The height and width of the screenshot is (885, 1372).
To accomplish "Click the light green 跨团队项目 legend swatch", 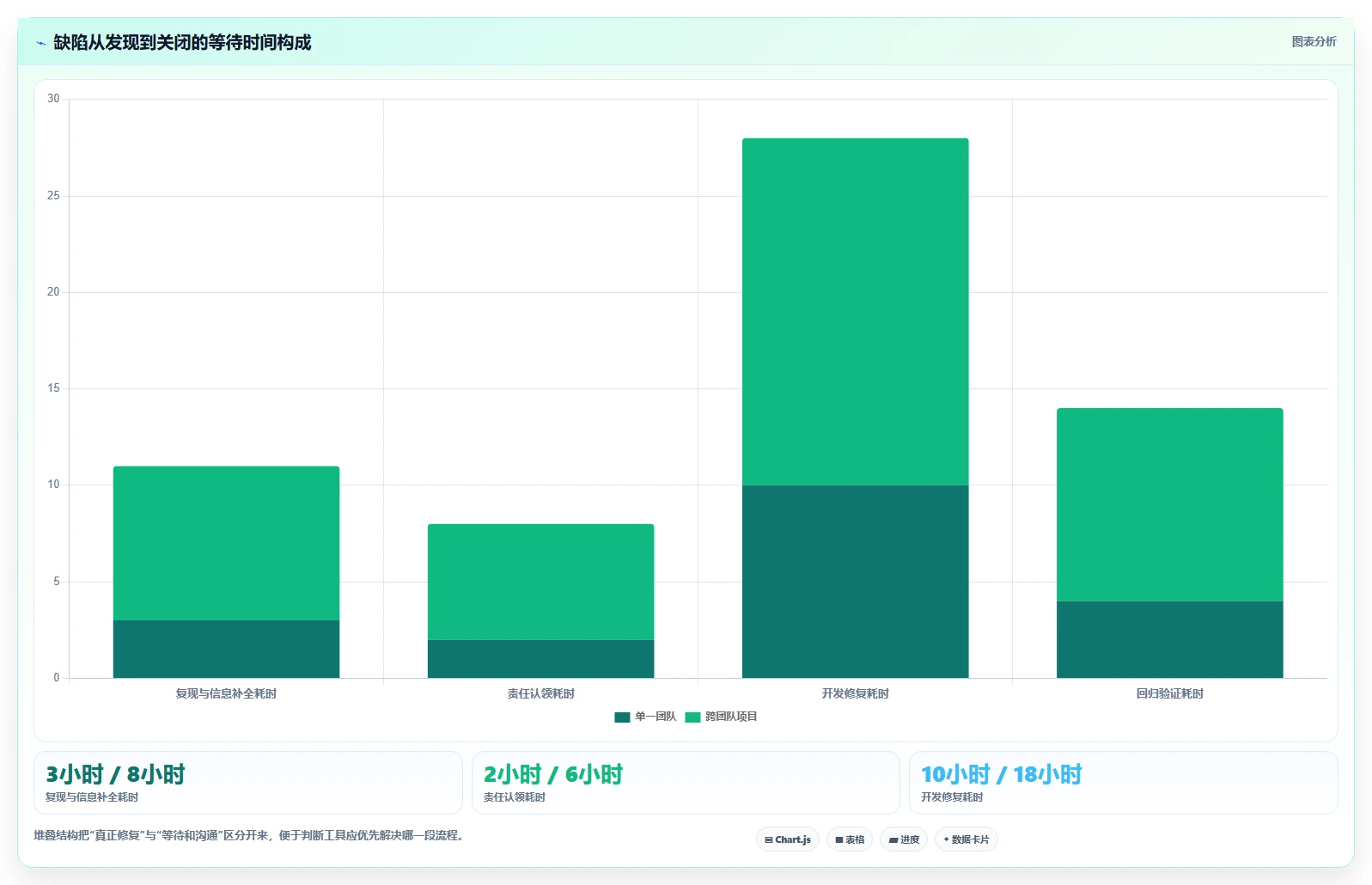I will pyautogui.click(x=692, y=717).
